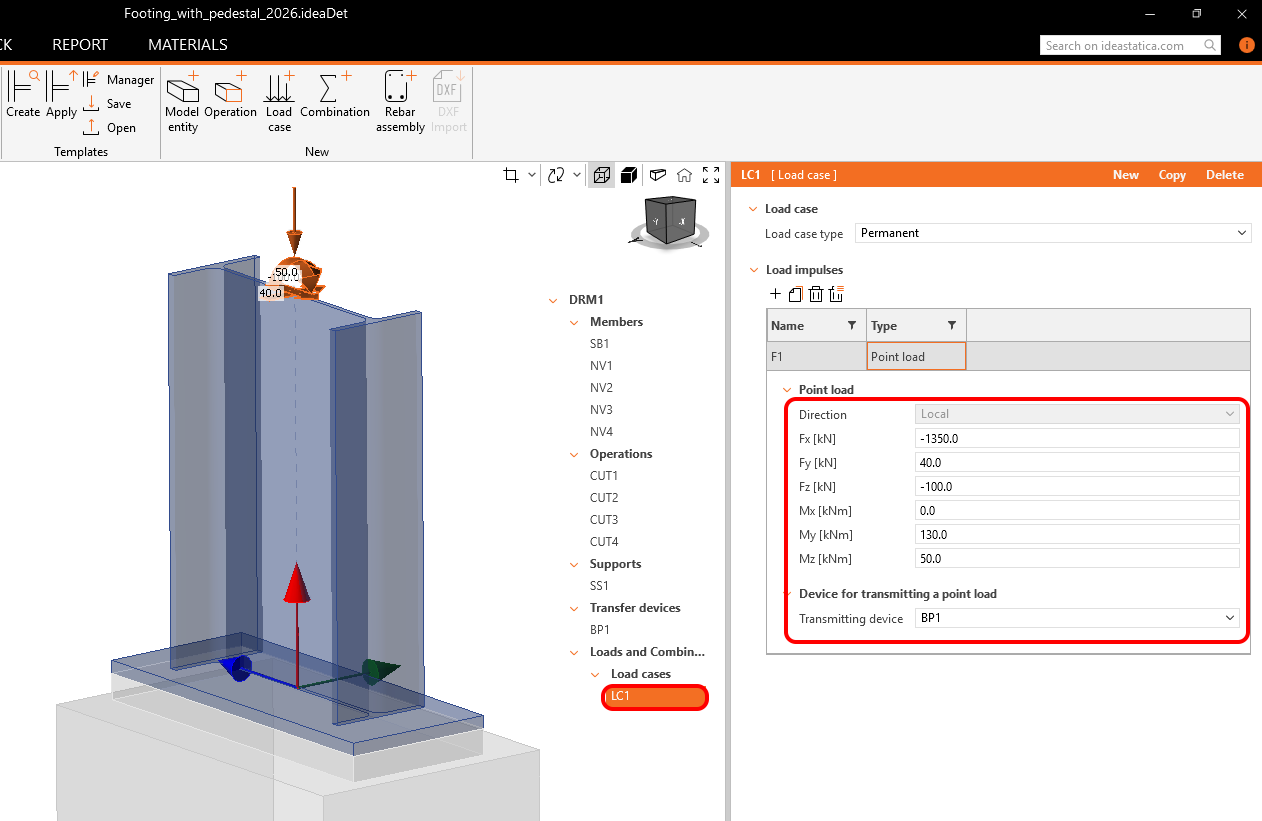Open the Load case type dropdown
Image resolution: width=1262 pixels, height=821 pixels.
(1053, 233)
